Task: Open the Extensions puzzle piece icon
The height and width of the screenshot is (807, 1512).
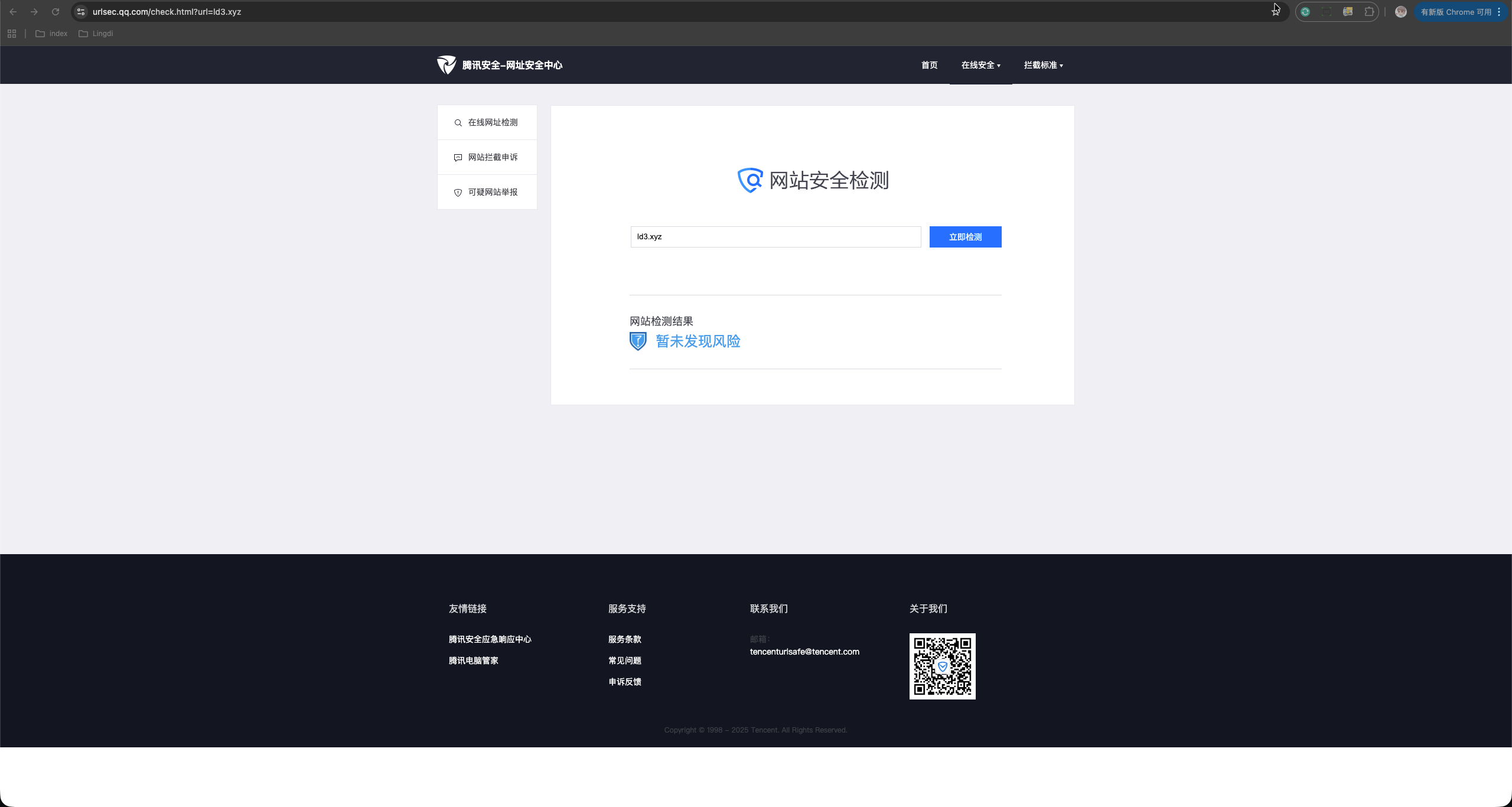Action: pos(1369,12)
